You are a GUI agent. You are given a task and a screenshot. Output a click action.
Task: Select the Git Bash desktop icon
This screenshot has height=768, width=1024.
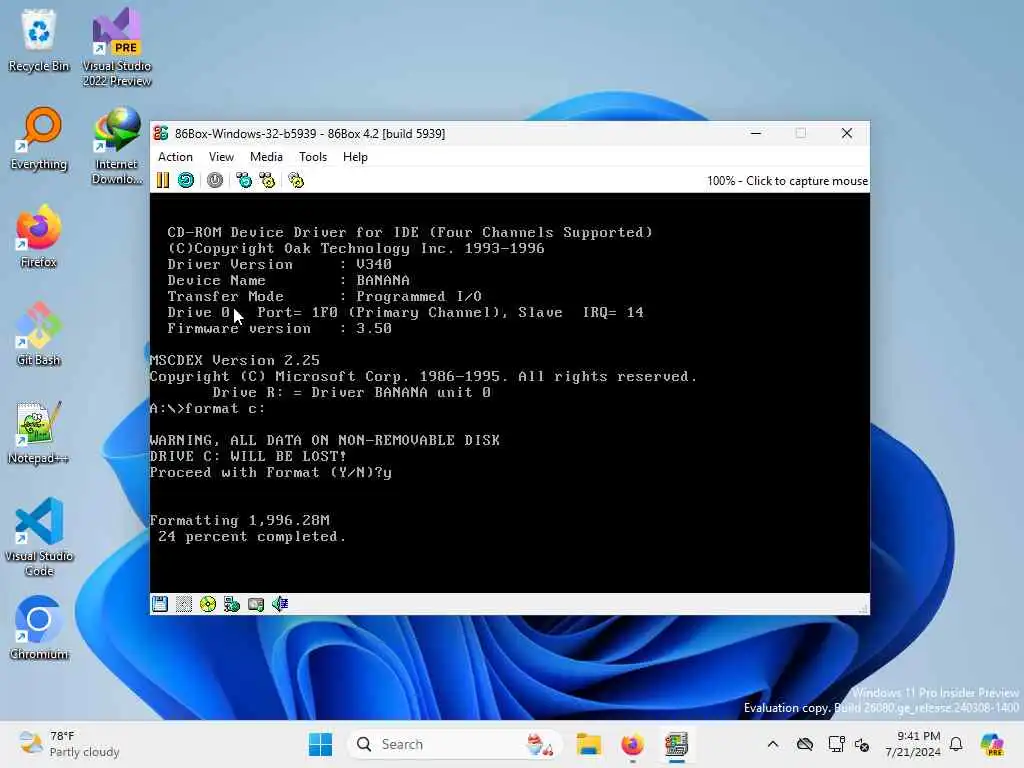tap(39, 334)
